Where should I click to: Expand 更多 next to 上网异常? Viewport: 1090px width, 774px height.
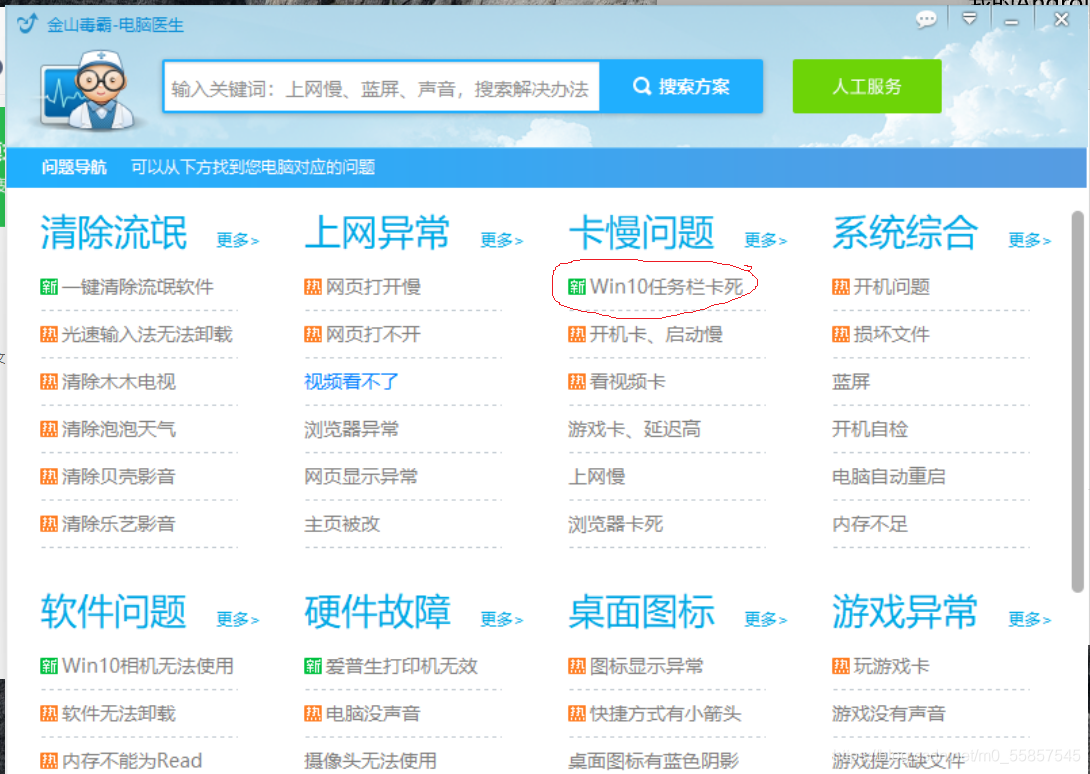click(502, 240)
